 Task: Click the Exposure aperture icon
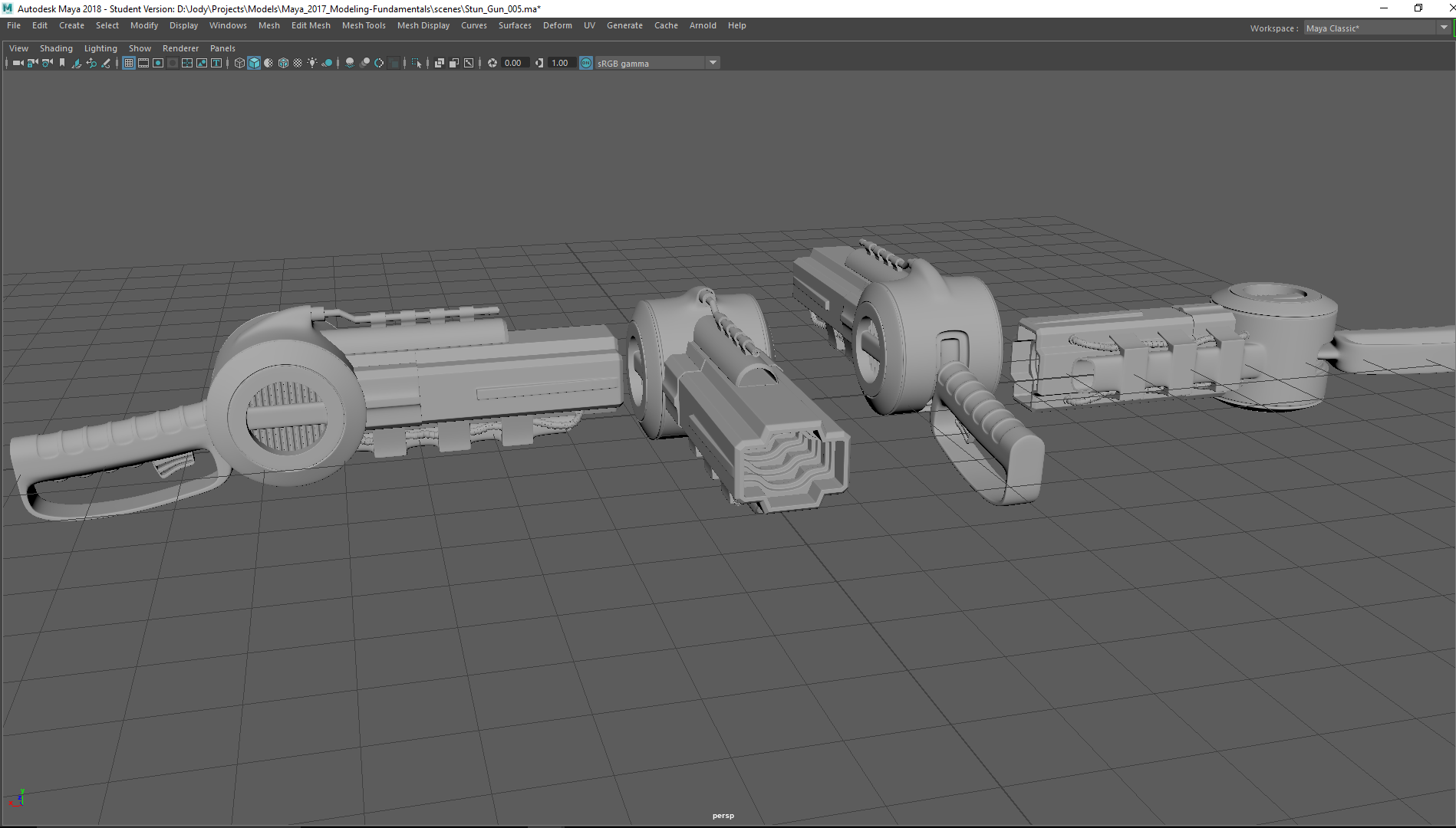(492, 63)
